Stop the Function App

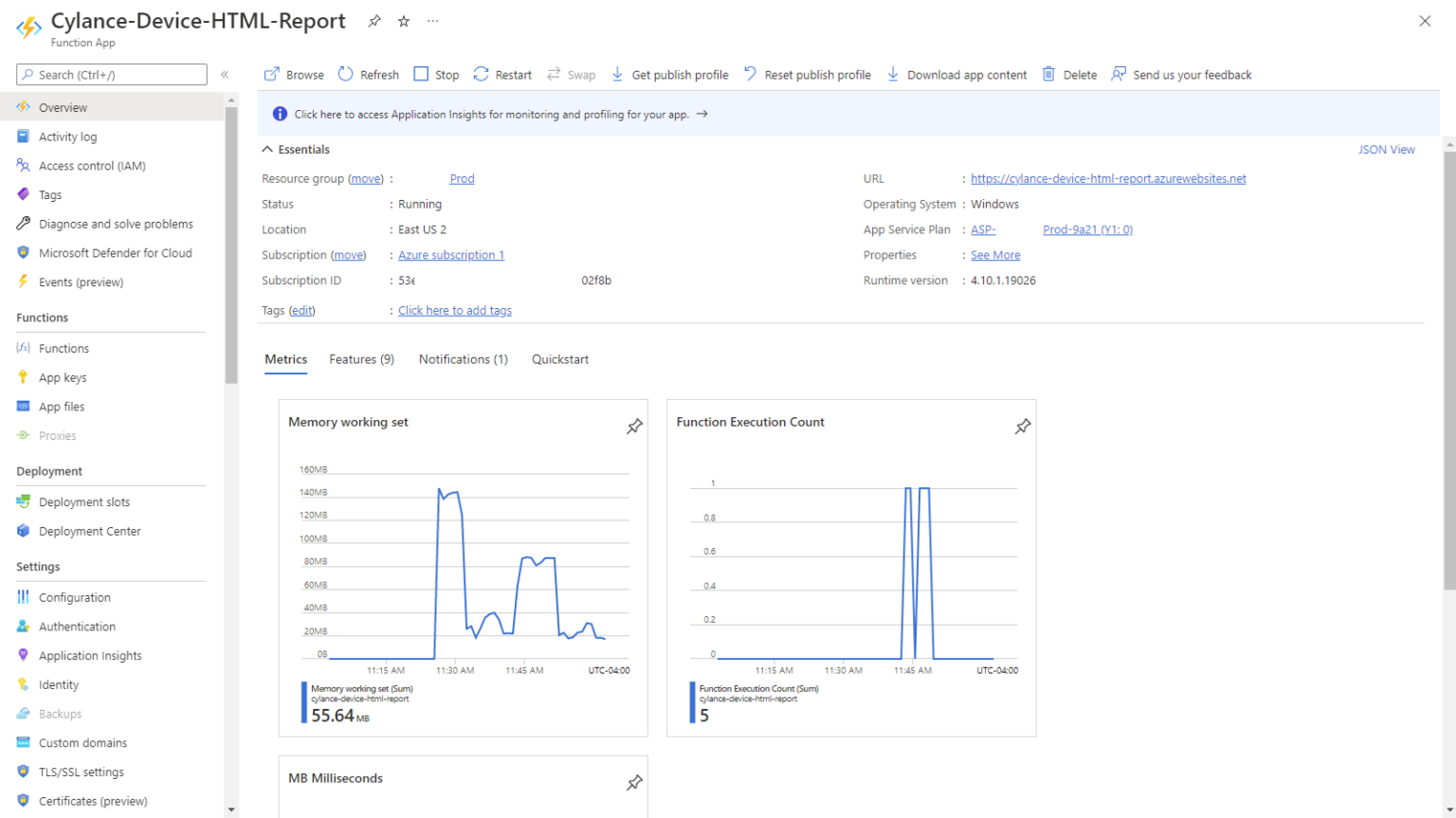[x=436, y=75]
